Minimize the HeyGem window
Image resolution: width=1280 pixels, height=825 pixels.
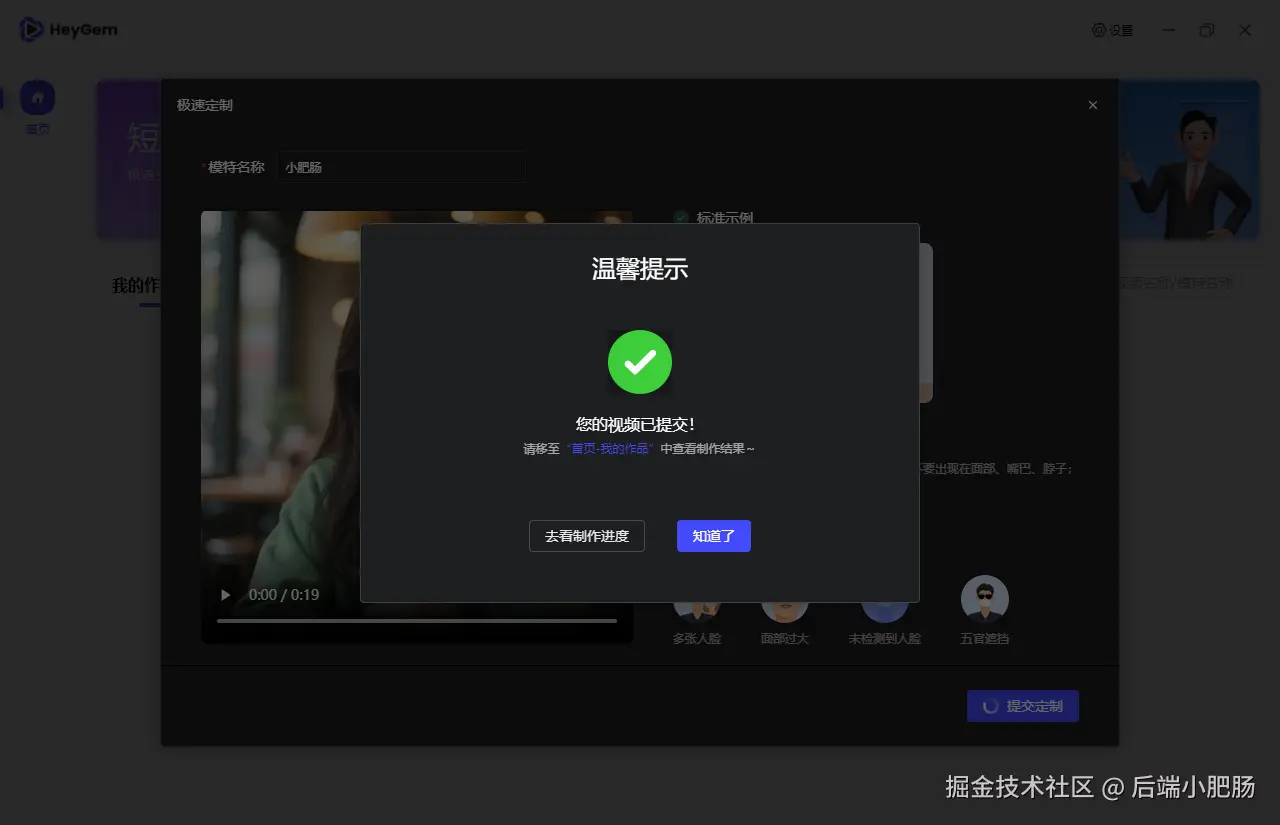pos(1168,30)
